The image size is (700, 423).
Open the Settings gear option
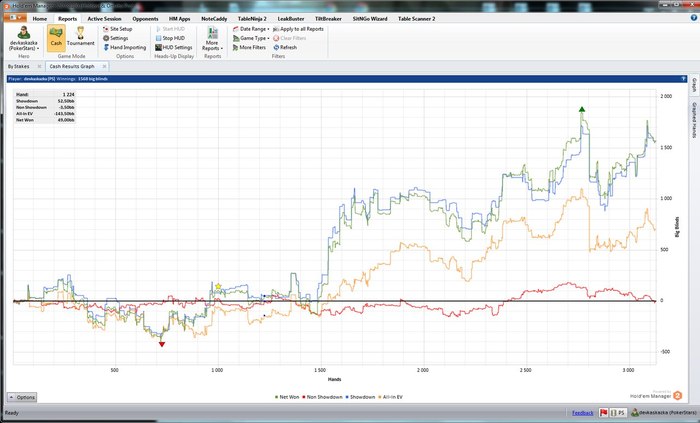coord(115,38)
